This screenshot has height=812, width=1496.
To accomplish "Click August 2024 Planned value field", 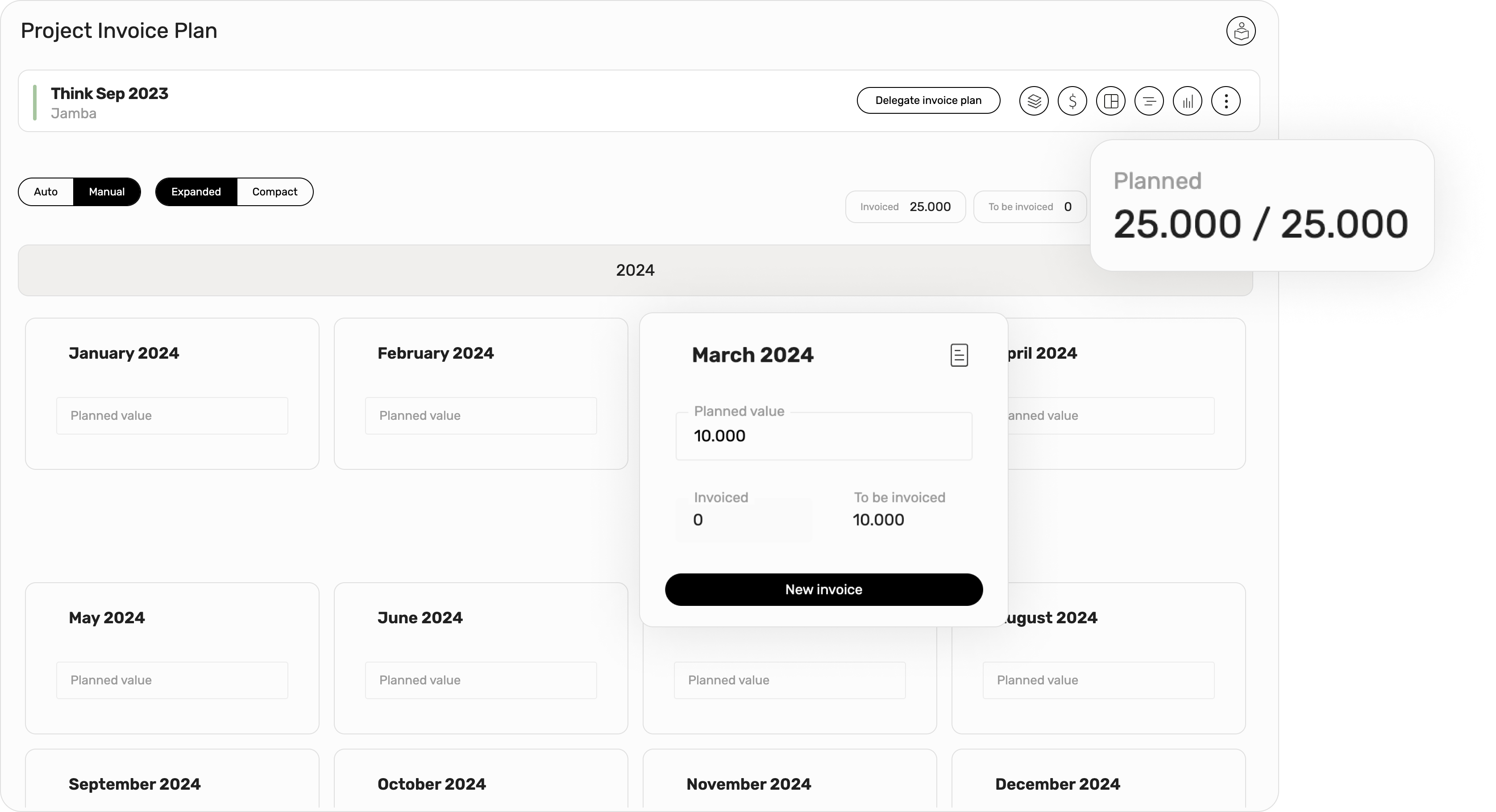I will coord(1098,680).
